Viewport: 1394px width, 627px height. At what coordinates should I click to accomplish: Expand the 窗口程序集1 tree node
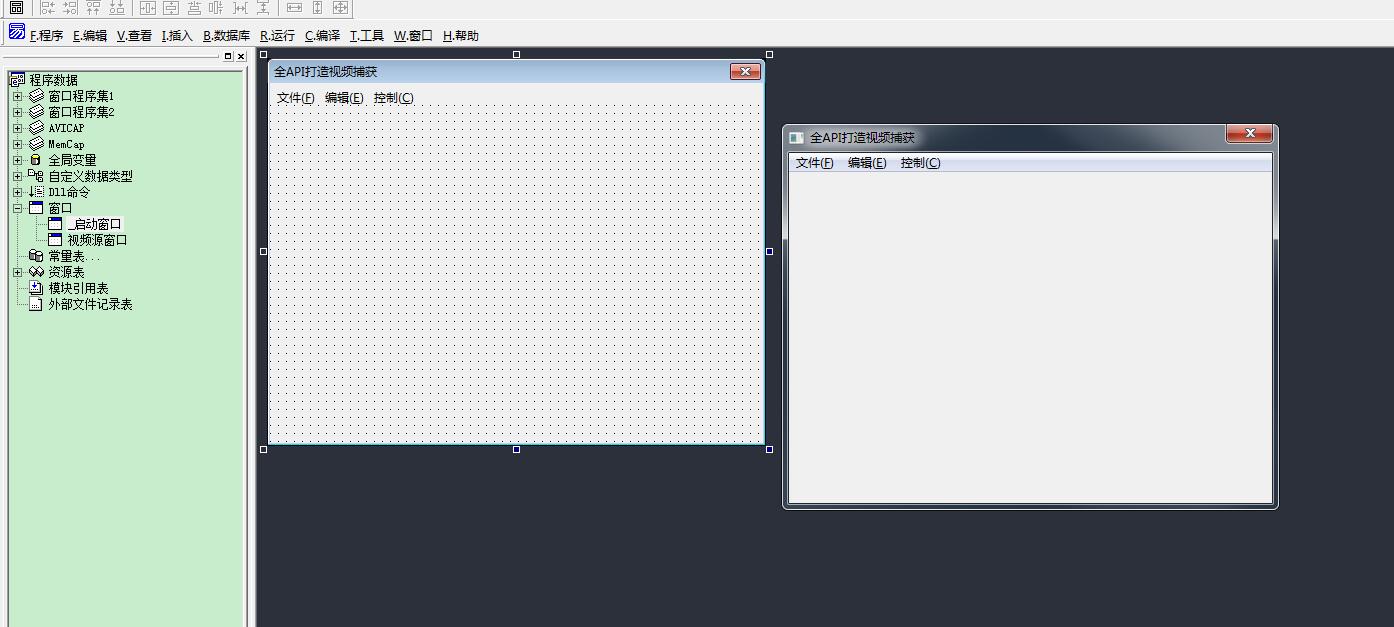(x=17, y=96)
